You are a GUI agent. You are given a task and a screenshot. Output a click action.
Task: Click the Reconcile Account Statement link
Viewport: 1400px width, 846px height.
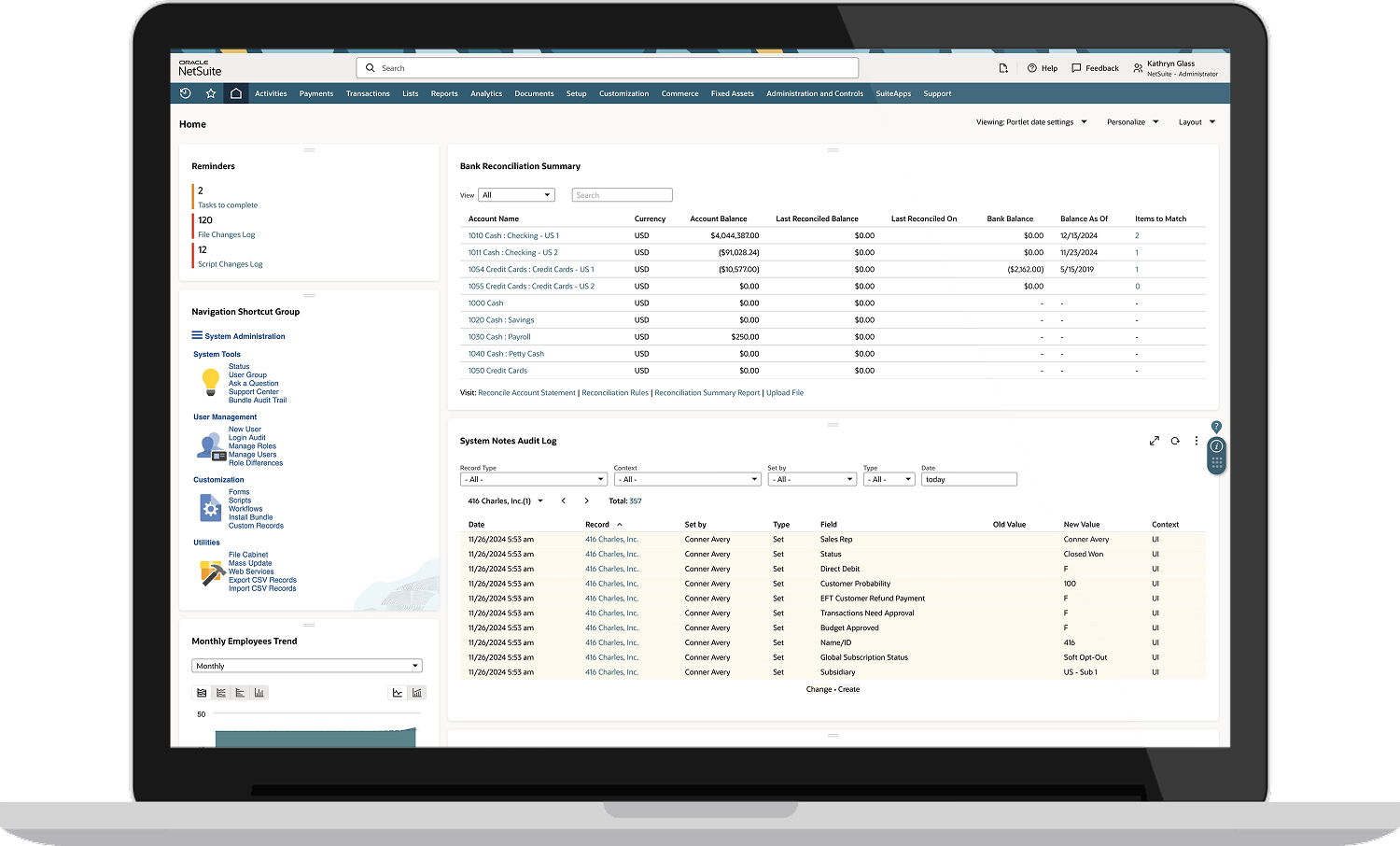tap(526, 393)
